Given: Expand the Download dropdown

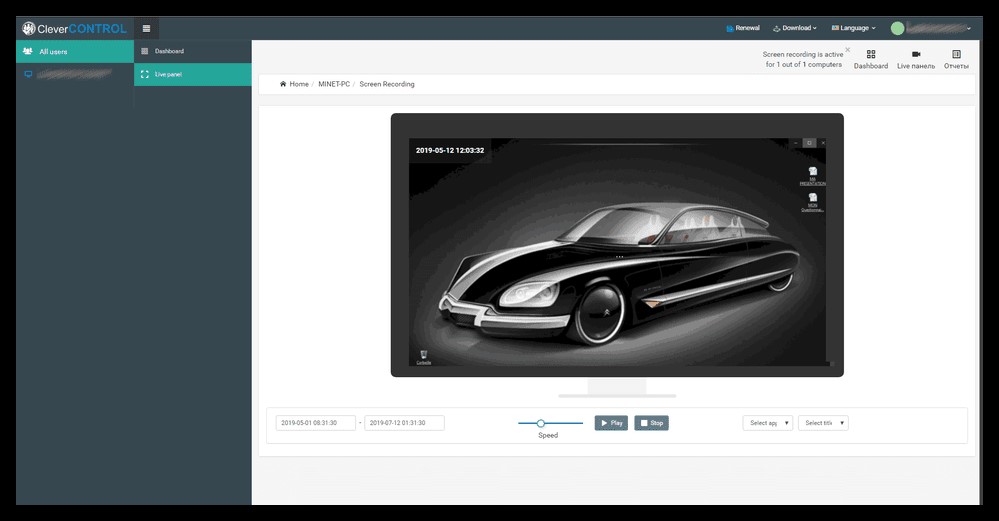Looking at the screenshot, I should click(x=794, y=28).
